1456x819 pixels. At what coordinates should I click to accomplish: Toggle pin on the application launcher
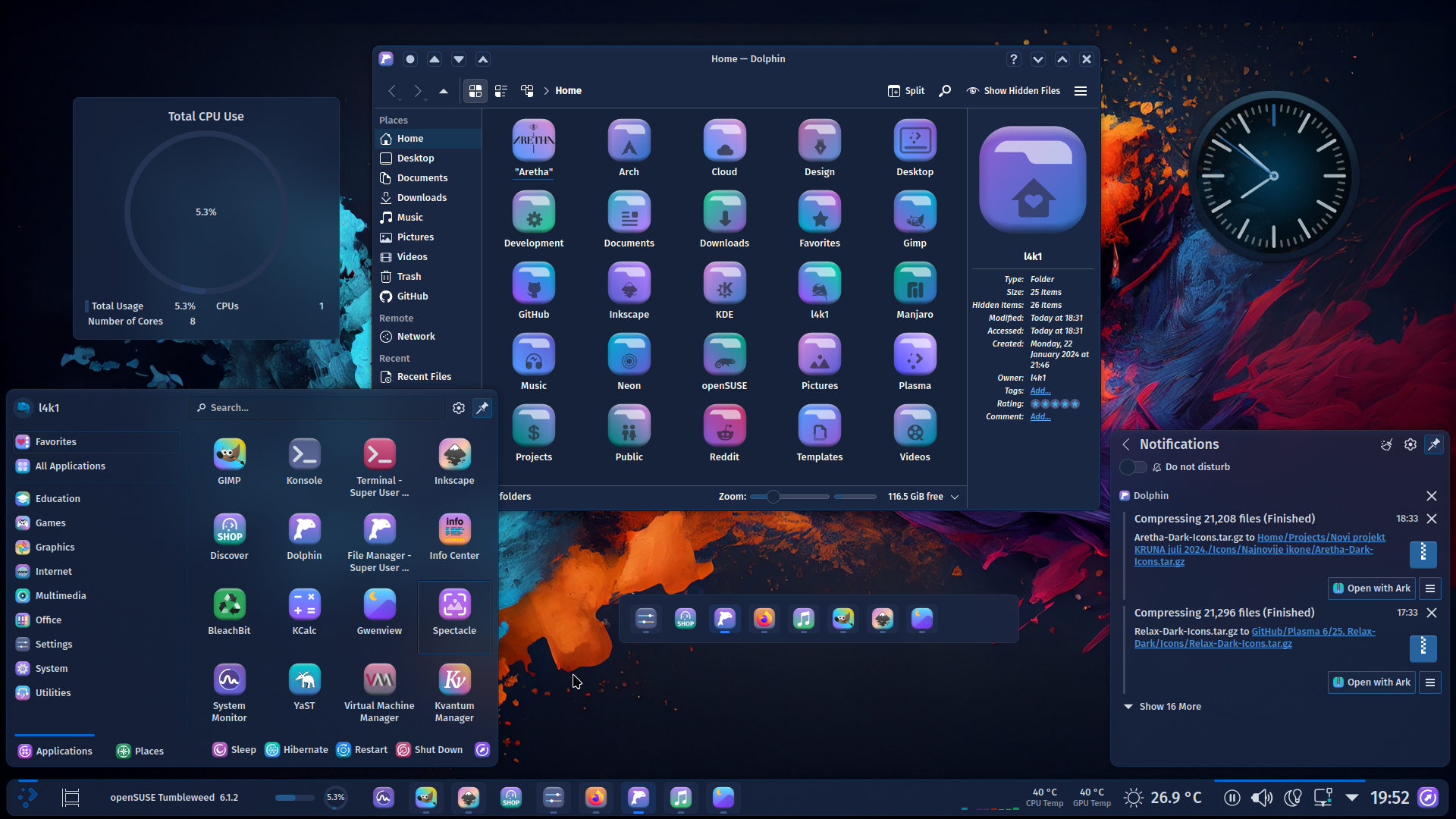482,408
